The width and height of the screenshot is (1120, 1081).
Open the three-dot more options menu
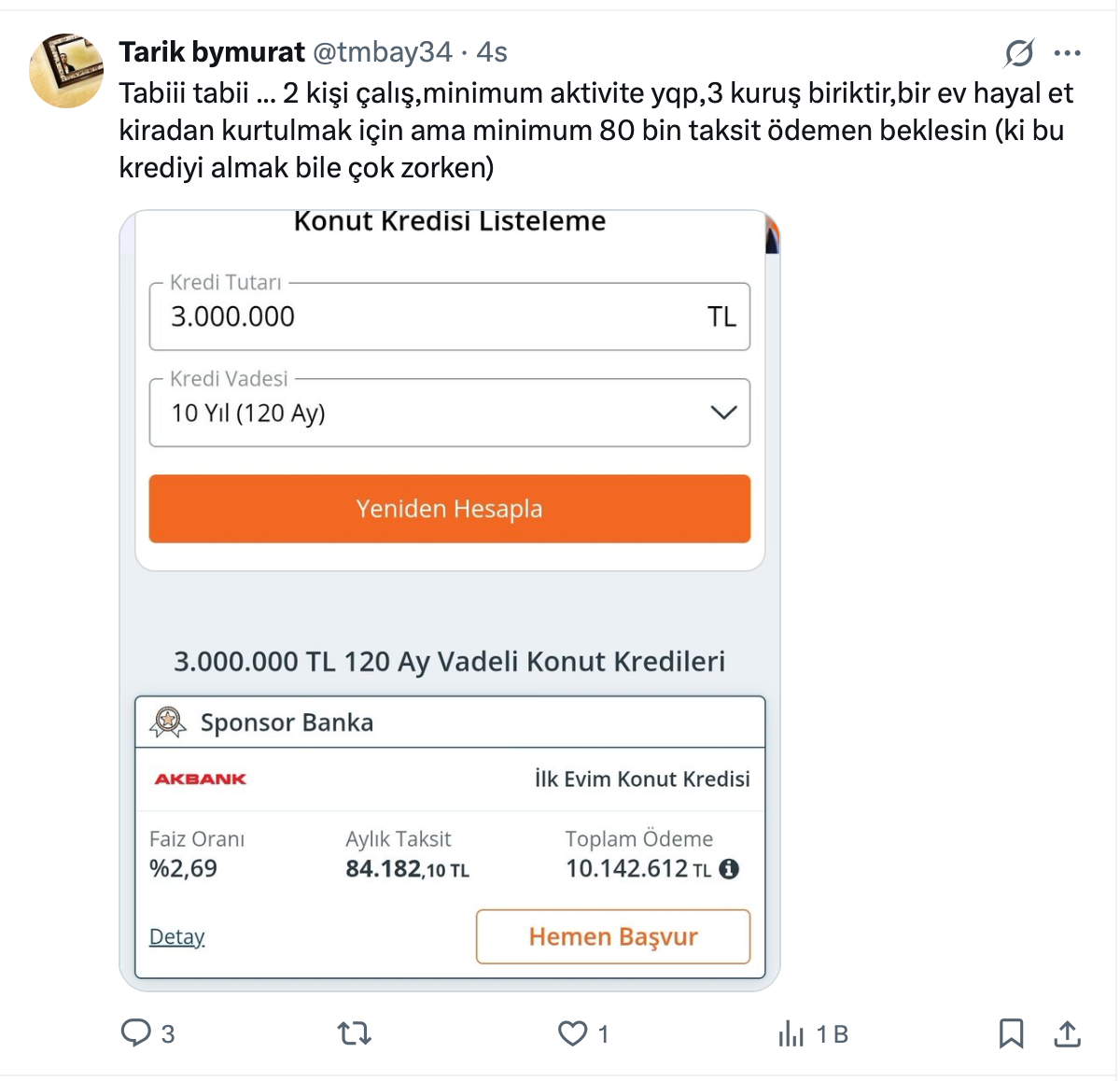[1067, 53]
